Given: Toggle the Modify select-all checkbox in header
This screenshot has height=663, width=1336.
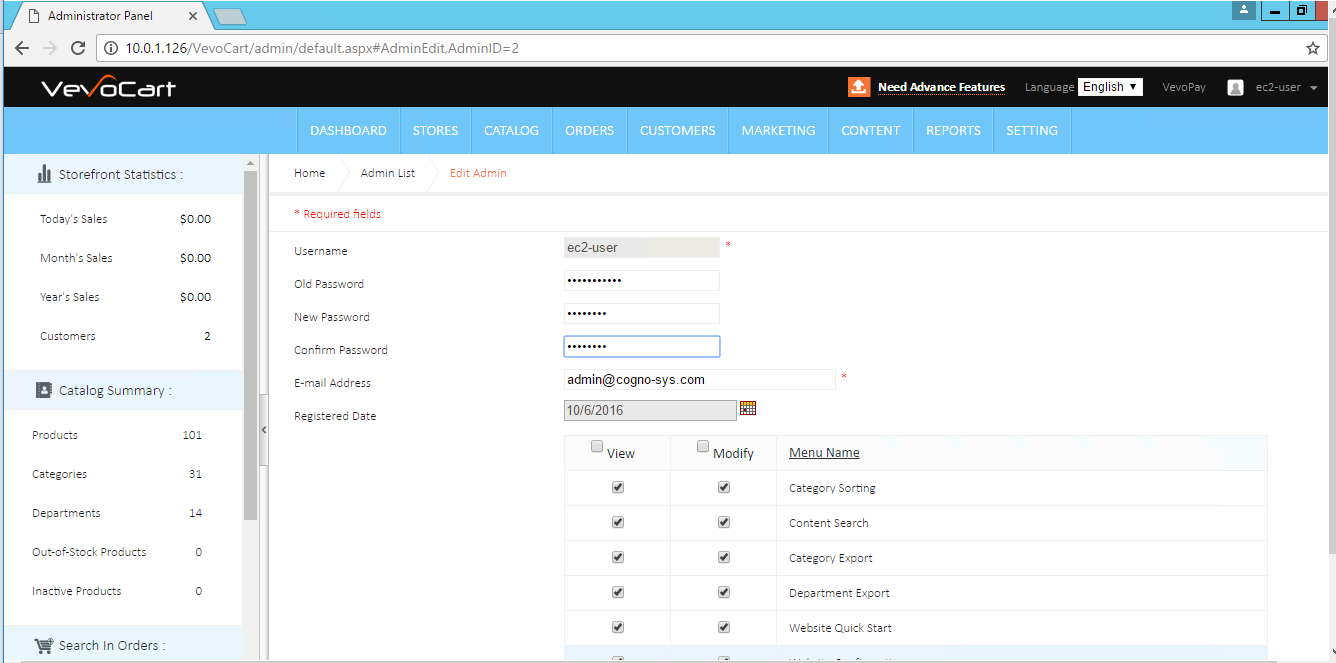Looking at the screenshot, I should point(703,446).
